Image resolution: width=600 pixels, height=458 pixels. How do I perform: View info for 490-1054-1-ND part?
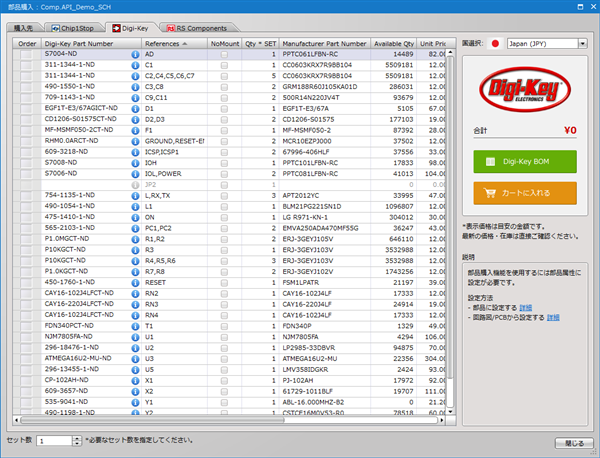pos(135,207)
